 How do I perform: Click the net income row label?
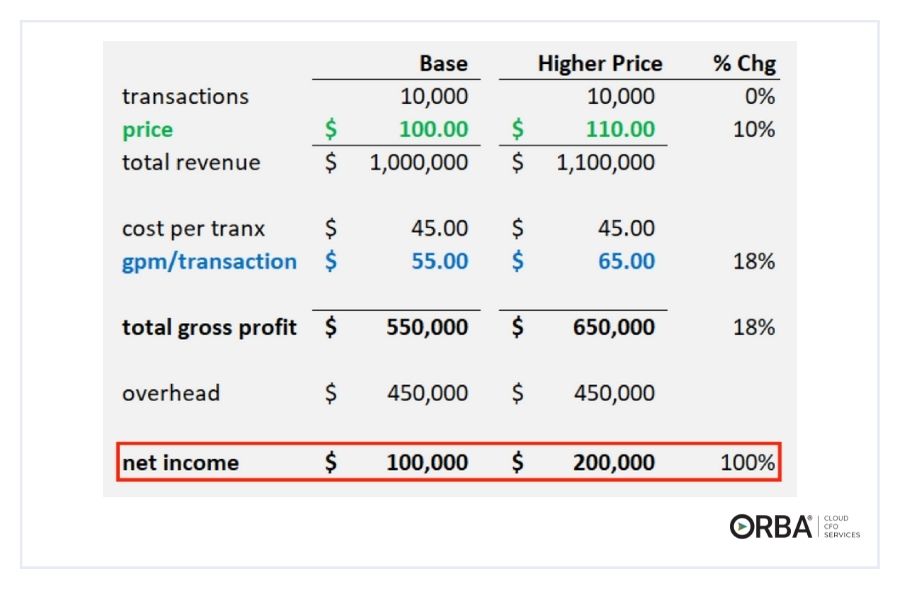(180, 463)
